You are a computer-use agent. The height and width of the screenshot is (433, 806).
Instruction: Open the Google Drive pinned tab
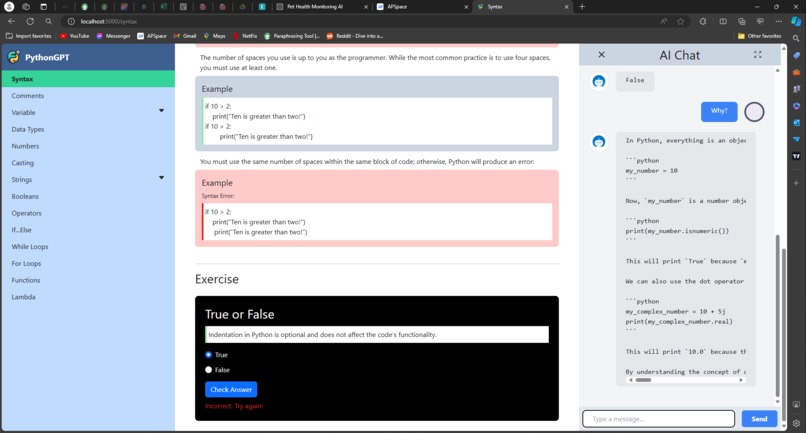tap(242, 7)
